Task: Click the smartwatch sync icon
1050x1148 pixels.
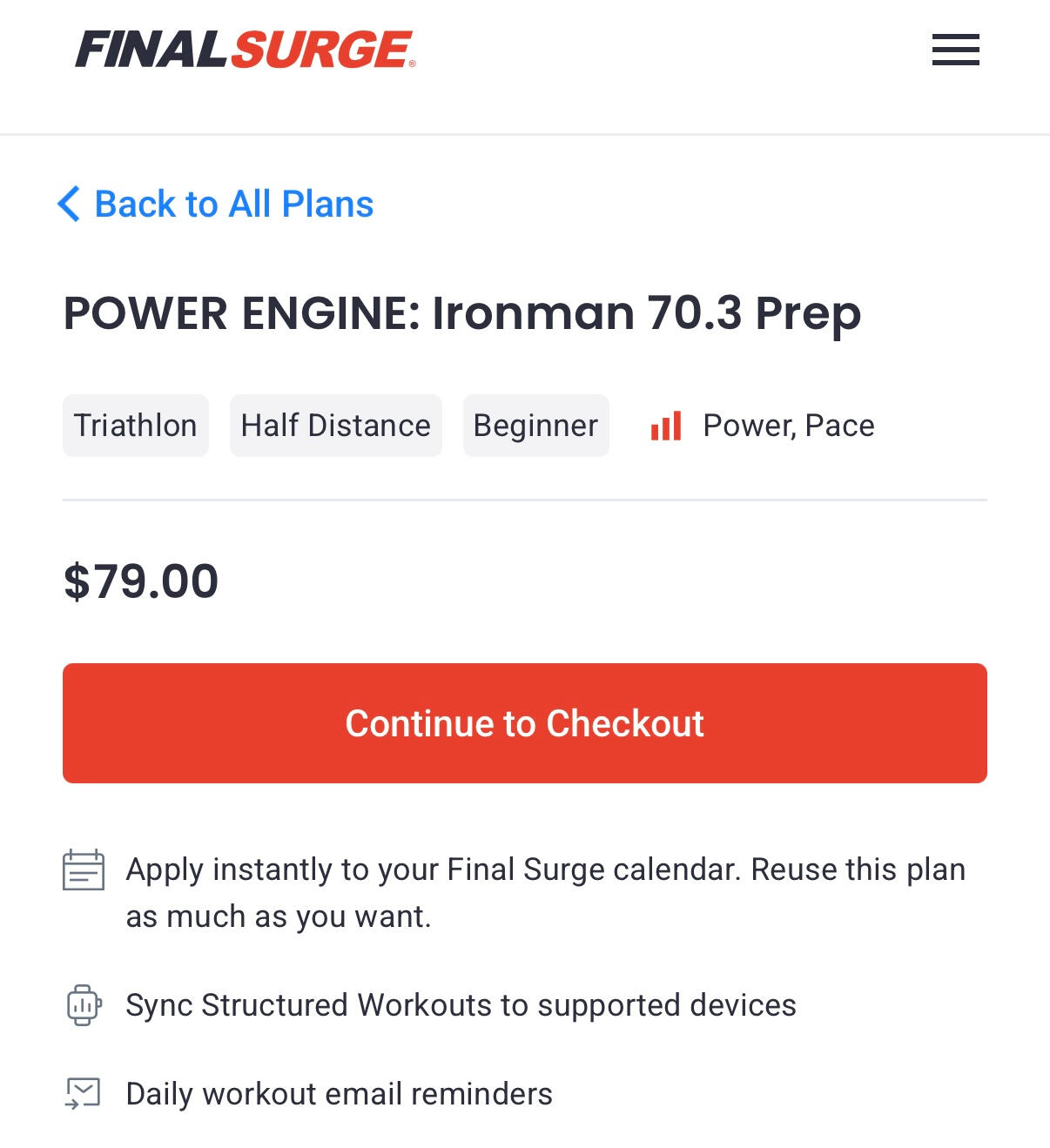Action: pos(84,1005)
